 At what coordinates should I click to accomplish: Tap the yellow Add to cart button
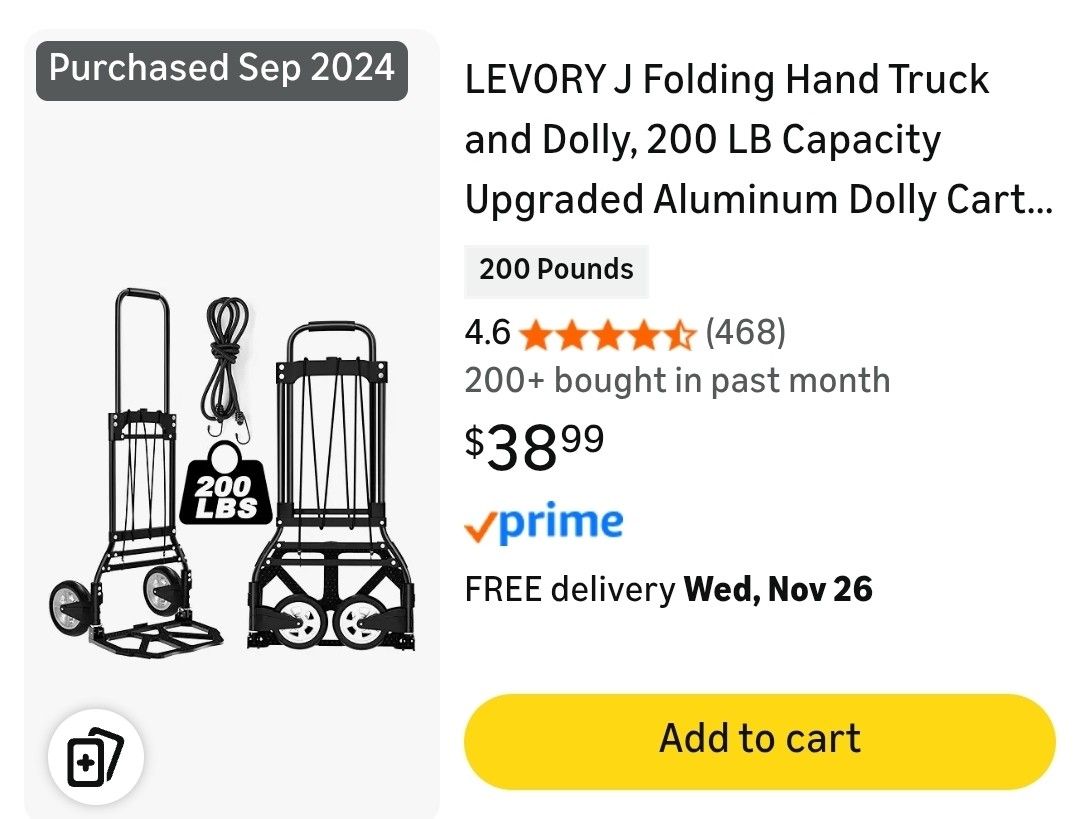click(x=759, y=740)
